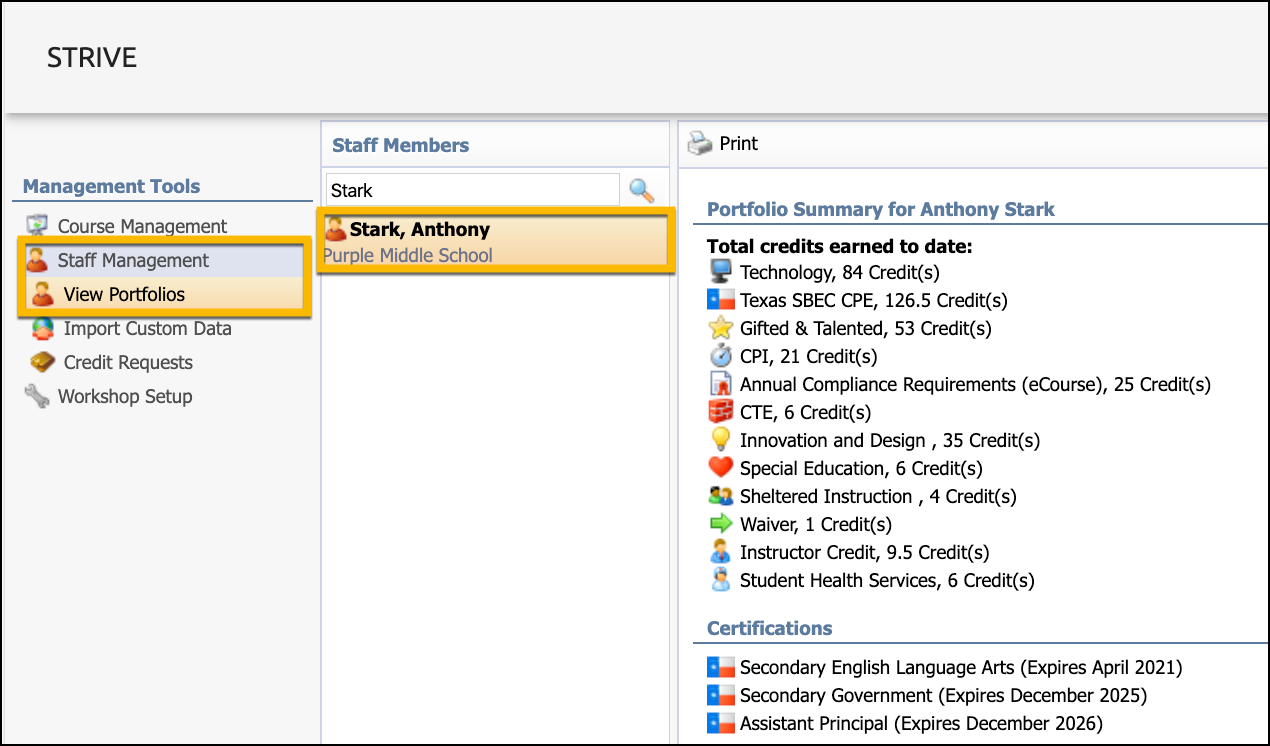The width and height of the screenshot is (1270, 746).
Task: Click flag icon next to Secondary English Language Arts
Action: pyautogui.click(x=720, y=667)
